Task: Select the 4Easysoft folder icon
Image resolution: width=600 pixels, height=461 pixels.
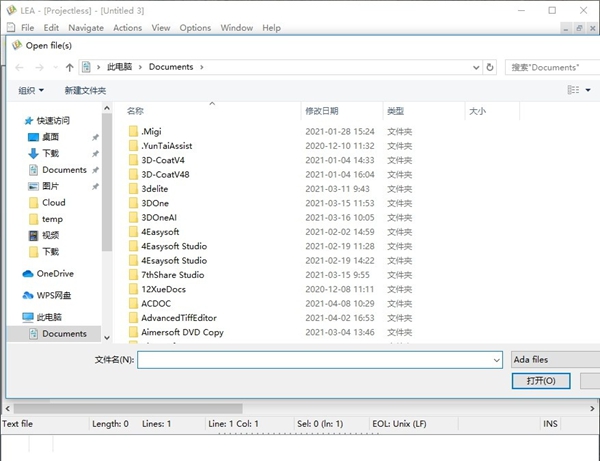Action: [133, 232]
